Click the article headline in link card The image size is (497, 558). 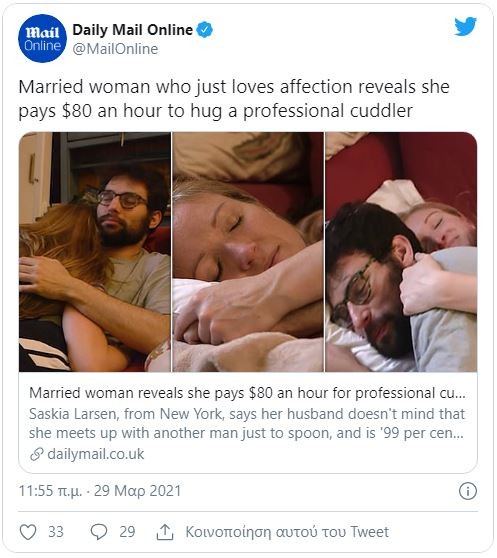[247, 393]
